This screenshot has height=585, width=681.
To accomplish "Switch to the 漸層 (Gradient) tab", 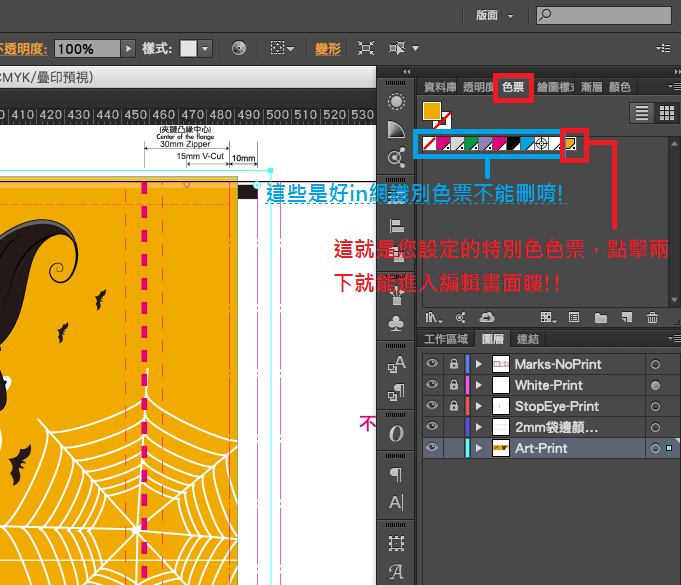I will [591, 87].
